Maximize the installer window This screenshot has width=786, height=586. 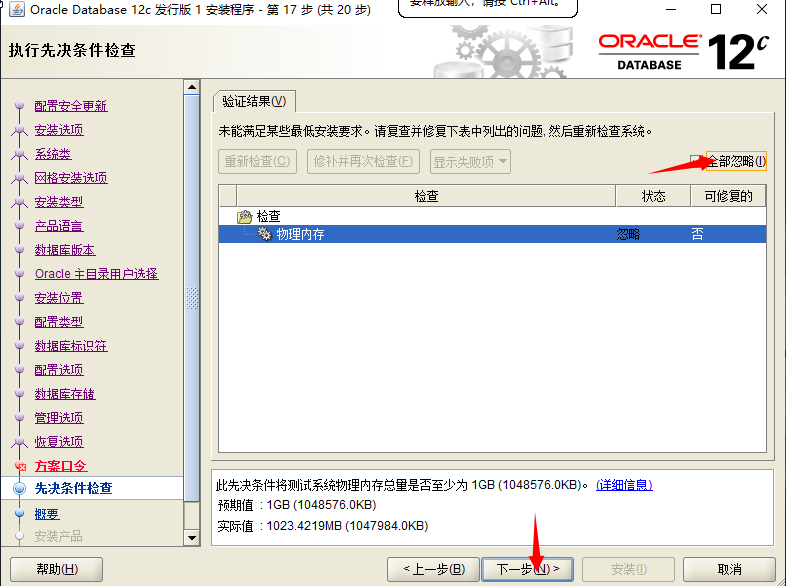(x=716, y=9)
